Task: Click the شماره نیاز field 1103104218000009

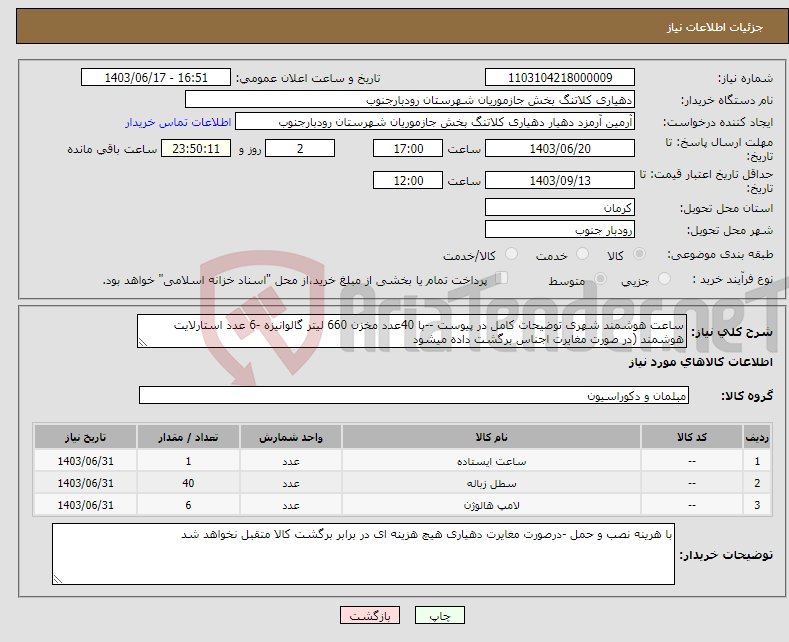Action: (560, 77)
